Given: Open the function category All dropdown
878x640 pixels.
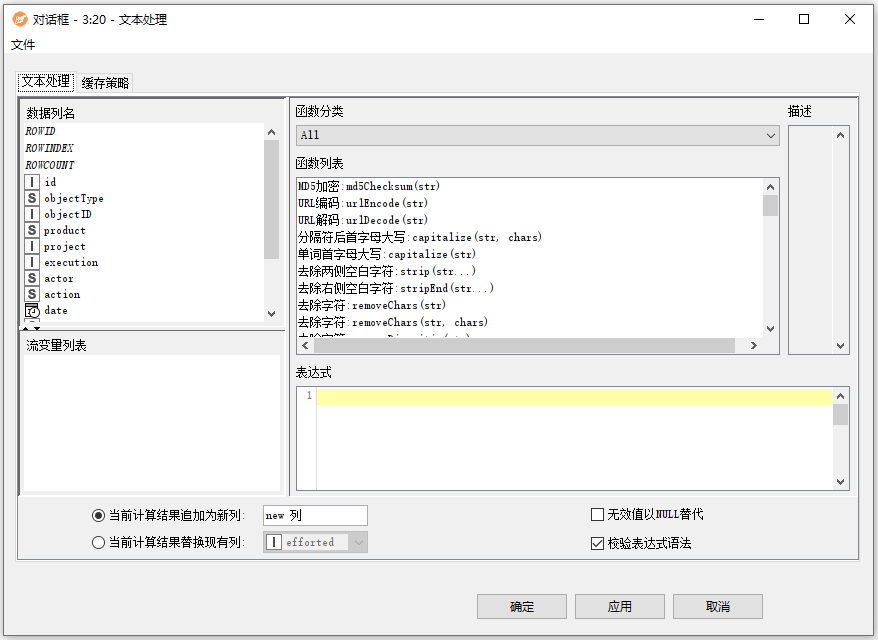Looking at the screenshot, I should [537, 135].
